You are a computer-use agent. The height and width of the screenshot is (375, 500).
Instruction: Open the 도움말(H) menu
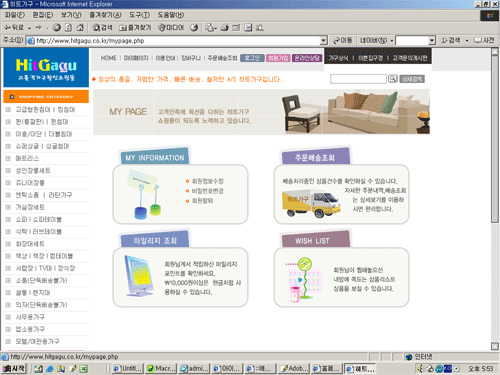tap(171, 15)
